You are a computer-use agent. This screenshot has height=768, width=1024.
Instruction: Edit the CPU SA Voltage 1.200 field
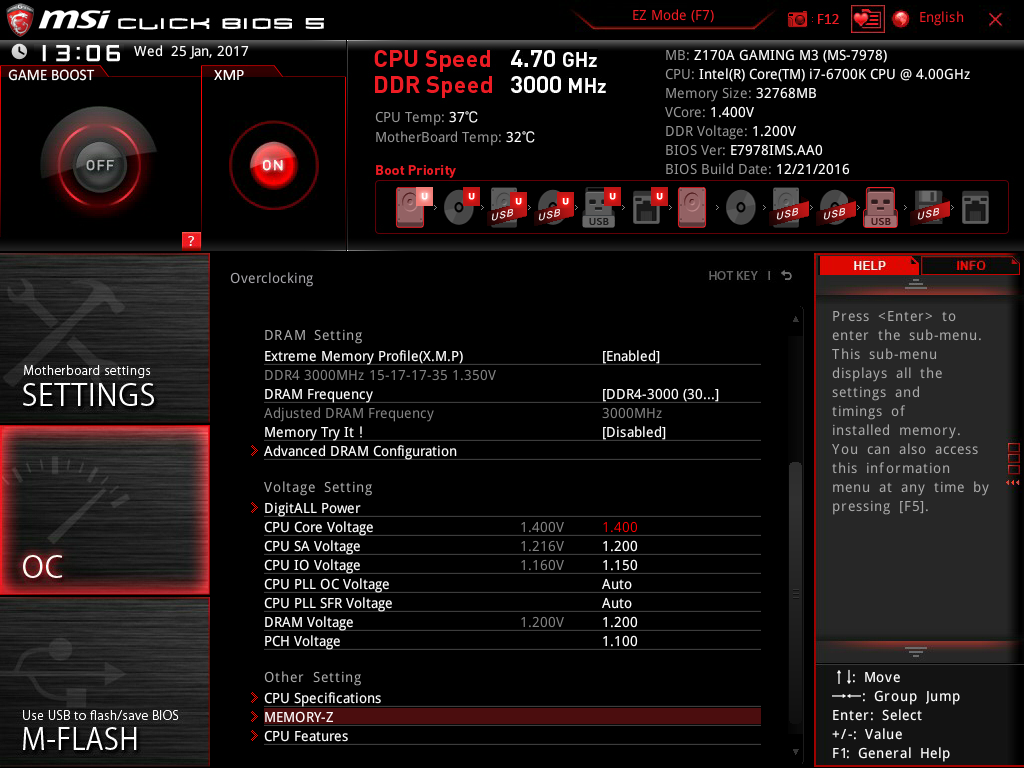[619, 546]
